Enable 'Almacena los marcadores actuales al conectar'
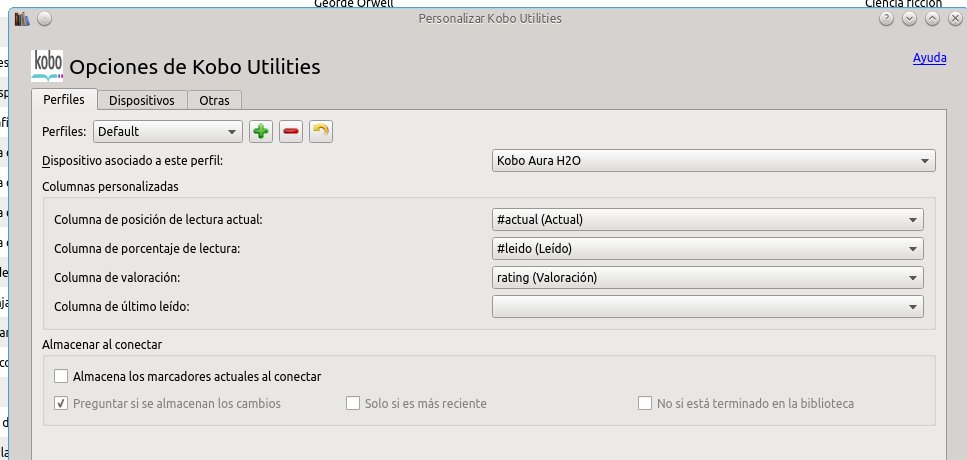Image resolution: width=967 pixels, height=460 pixels. pos(62,376)
